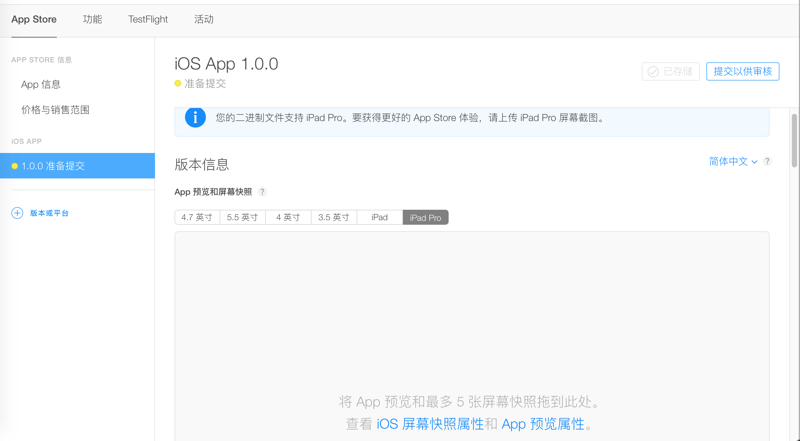Open App 信息 in sidebar

pos(41,84)
